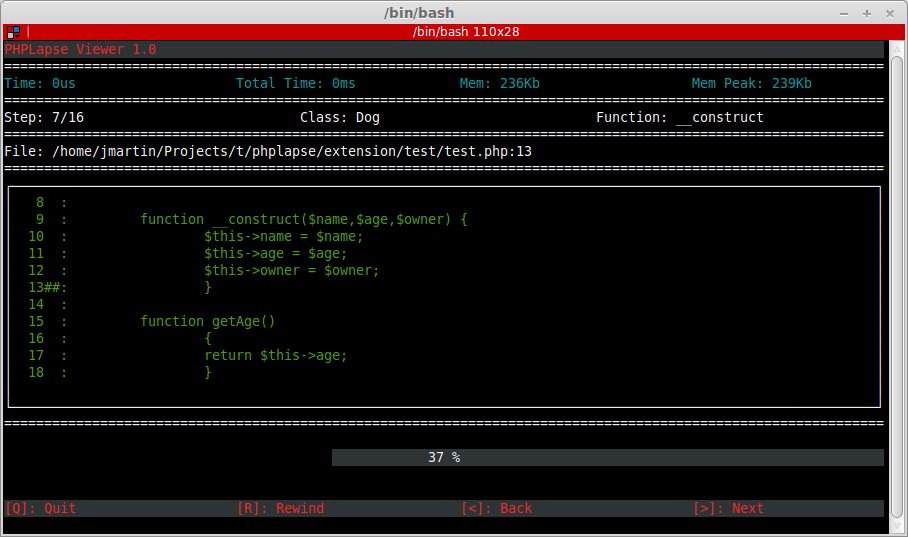Screen dimensions: 908x537
Task: Click the Class: Dog label
Action: pyautogui.click(x=340, y=118)
